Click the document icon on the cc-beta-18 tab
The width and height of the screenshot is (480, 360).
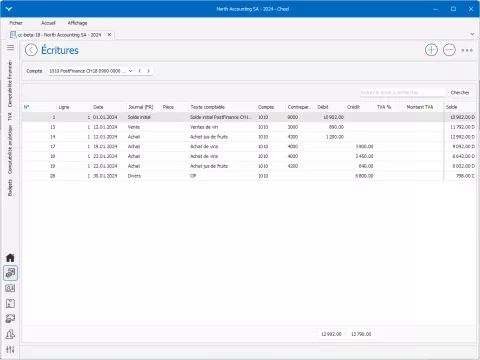[x=13, y=35]
